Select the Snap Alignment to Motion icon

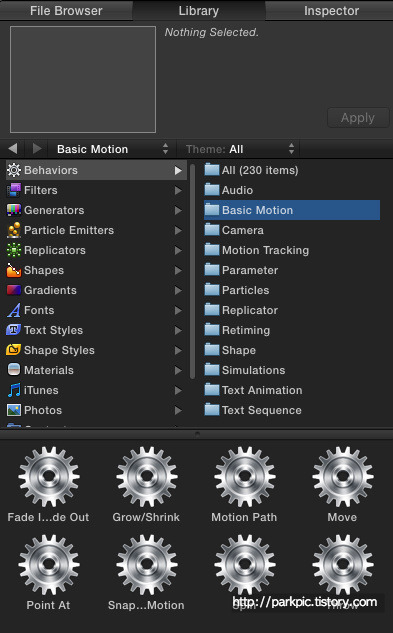pyautogui.click(x=147, y=564)
